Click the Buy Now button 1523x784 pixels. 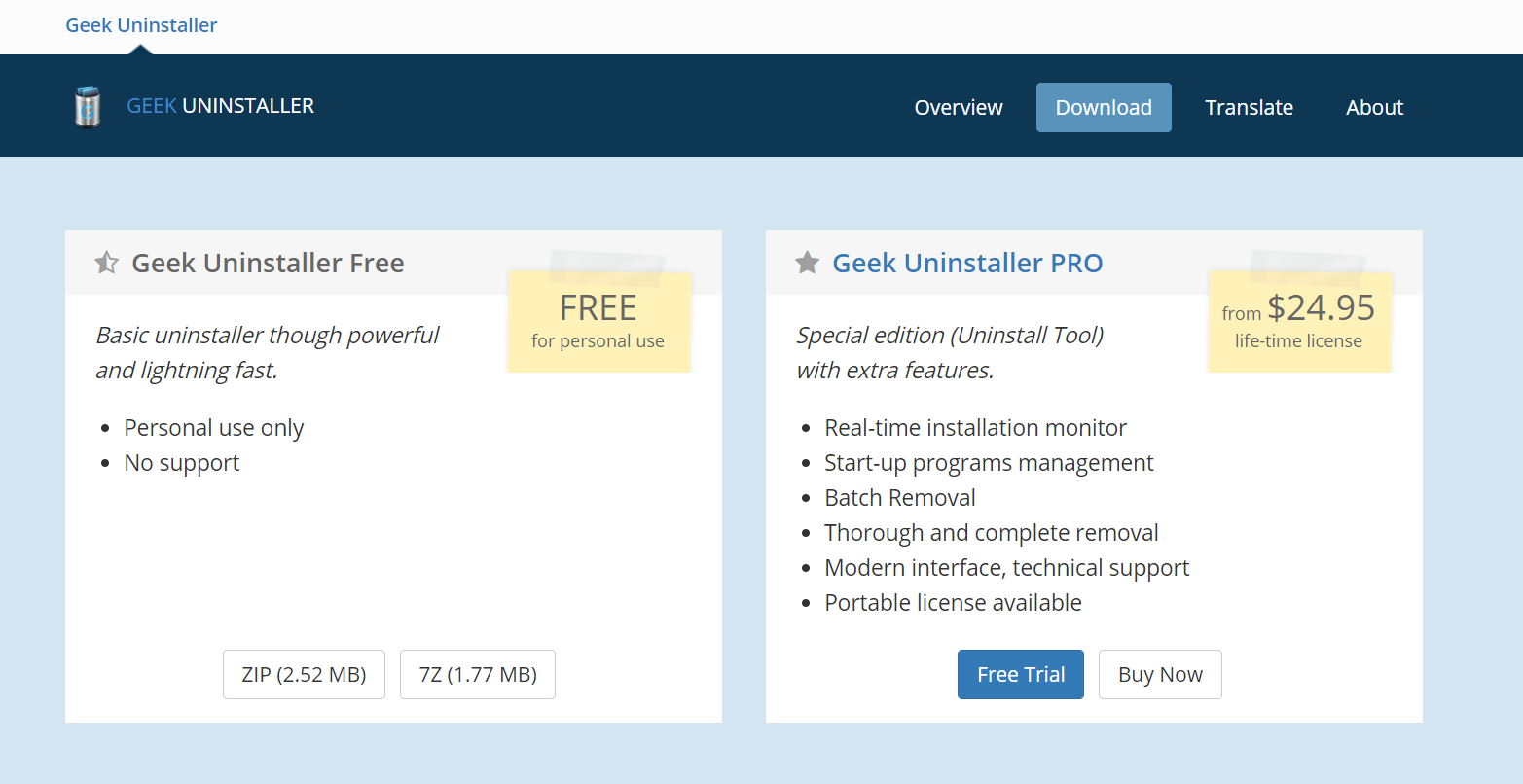click(1160, 674)
